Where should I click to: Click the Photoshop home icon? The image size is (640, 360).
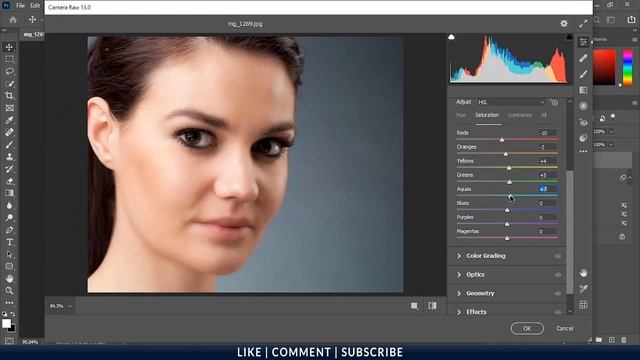(x=13, y=20)
